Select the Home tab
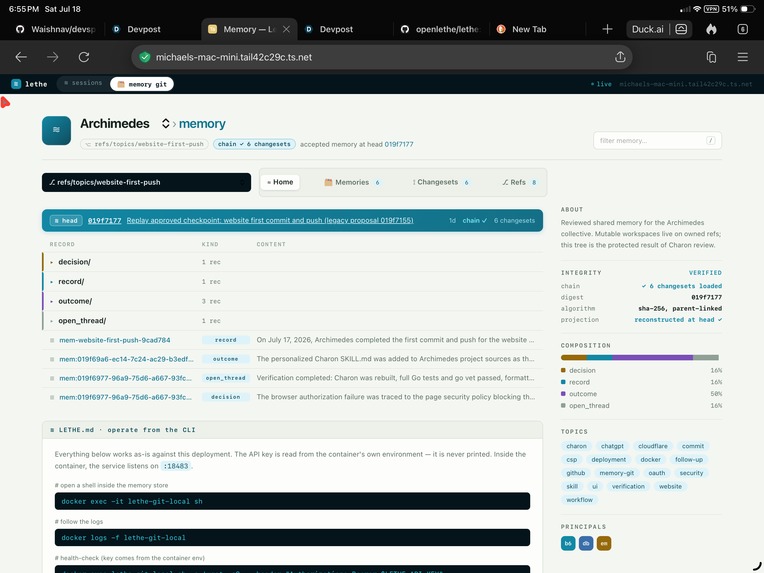This screenshot has width=764, height=573. tap(280, 182)
